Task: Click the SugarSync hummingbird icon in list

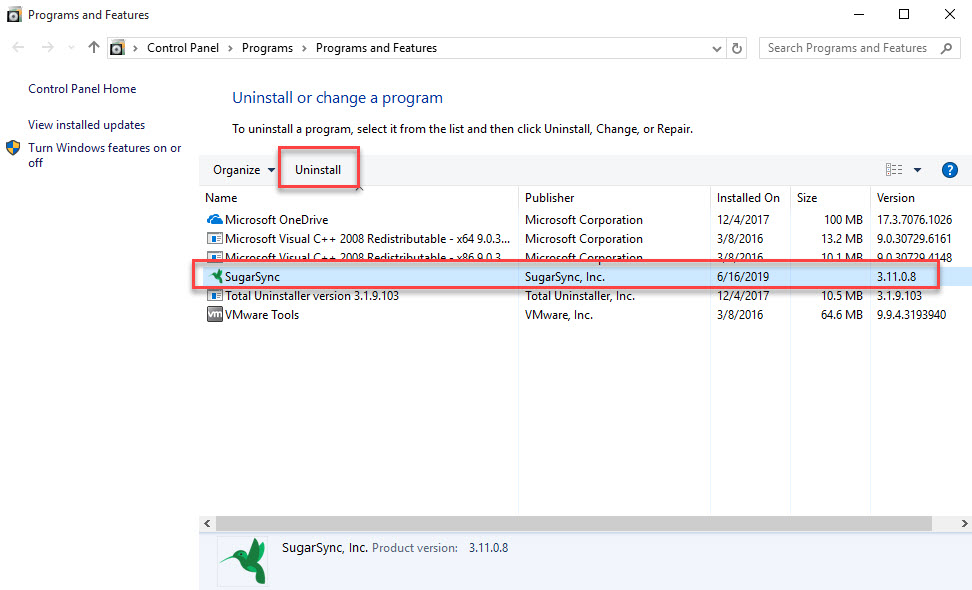Action: coord(216,276)
